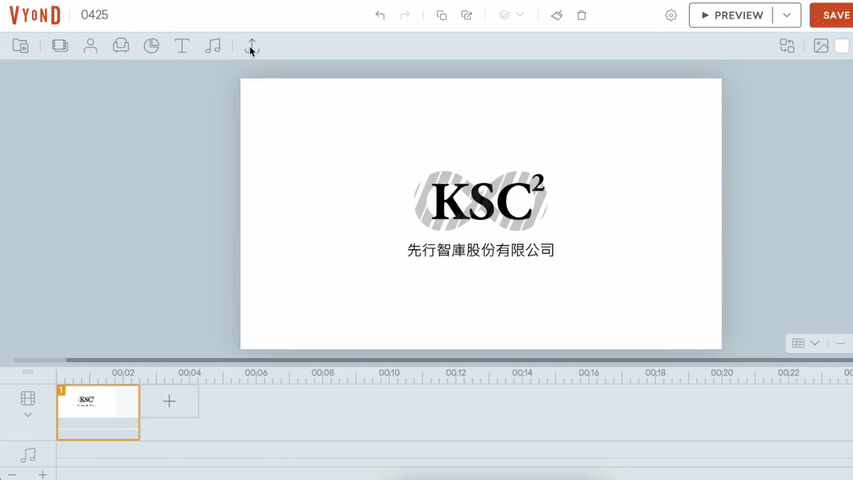
Task: Open the Prop library armchair icon
Action: [121, 46]
